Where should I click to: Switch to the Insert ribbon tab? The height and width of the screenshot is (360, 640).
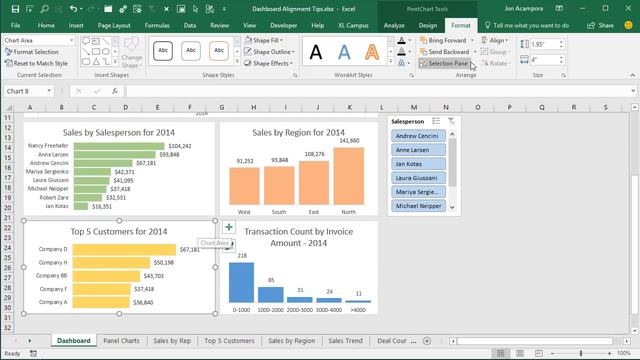click(x=76, y=25)
